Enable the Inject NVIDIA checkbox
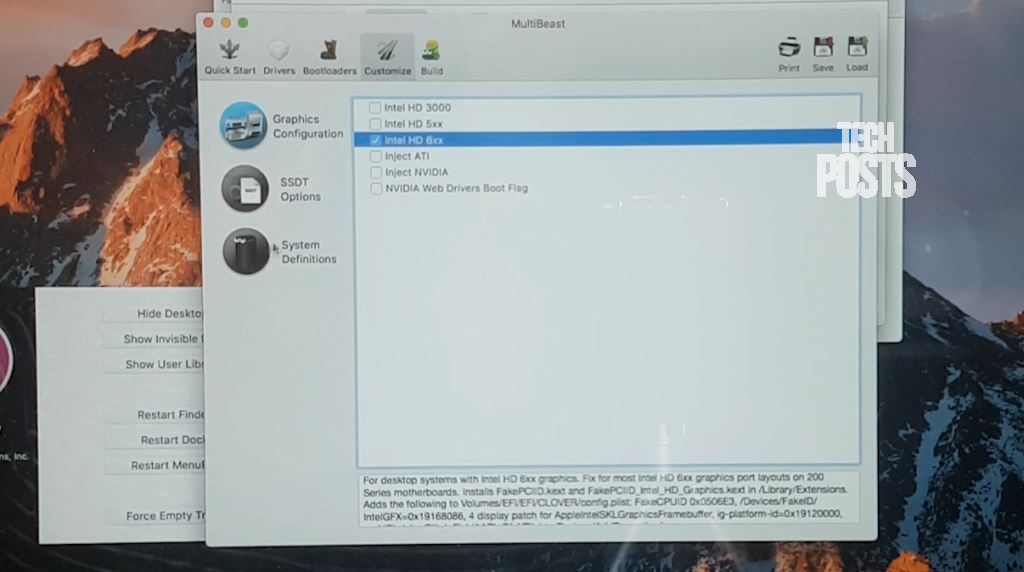1024x572 pixels. (x=376, y=172)
